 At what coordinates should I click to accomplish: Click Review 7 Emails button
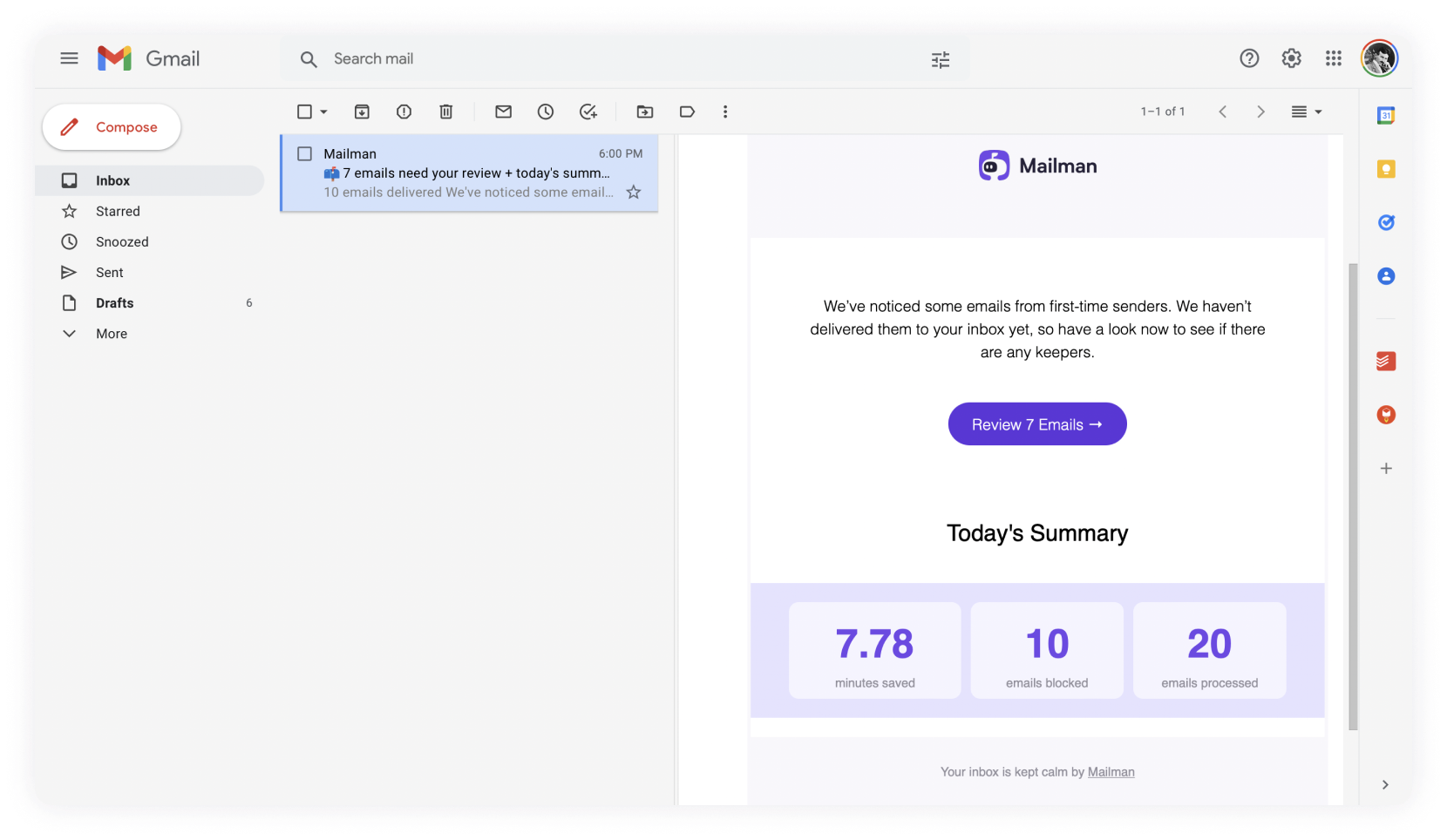coord(1037,424)
